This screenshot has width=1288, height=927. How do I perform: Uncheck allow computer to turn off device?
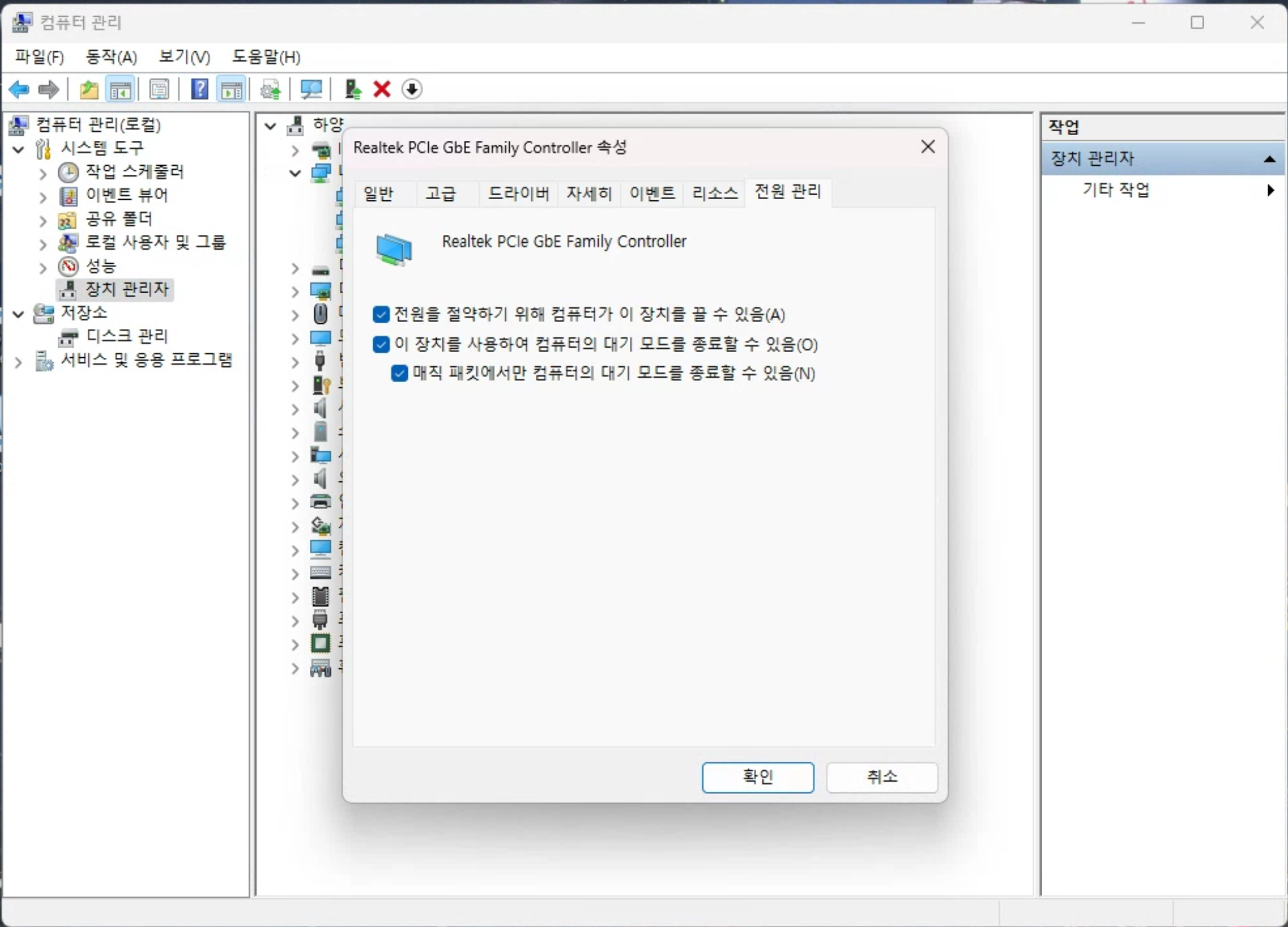381,314
